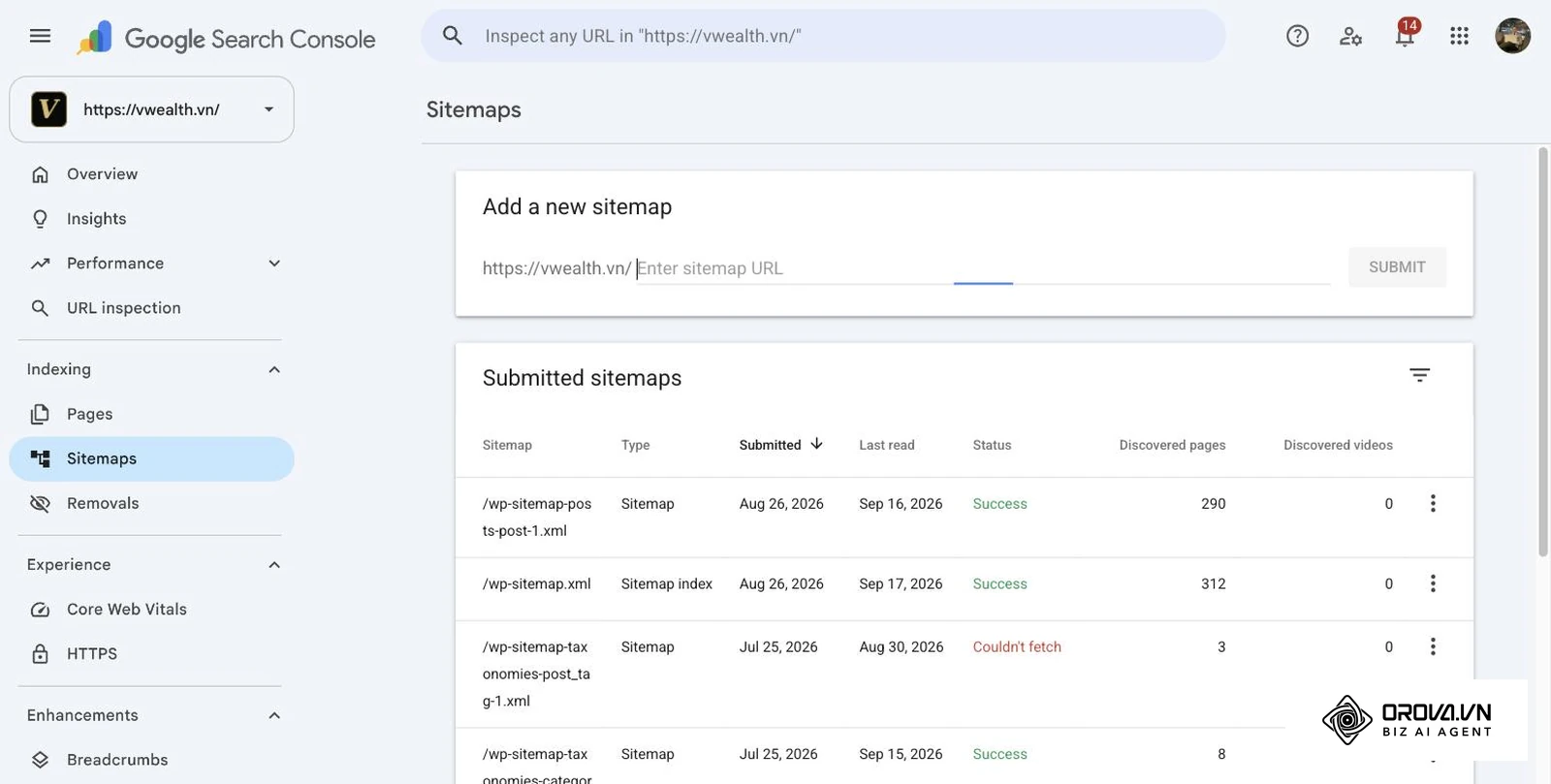
Task: Click the Google Search Console logo
Action: click(226, 38)
